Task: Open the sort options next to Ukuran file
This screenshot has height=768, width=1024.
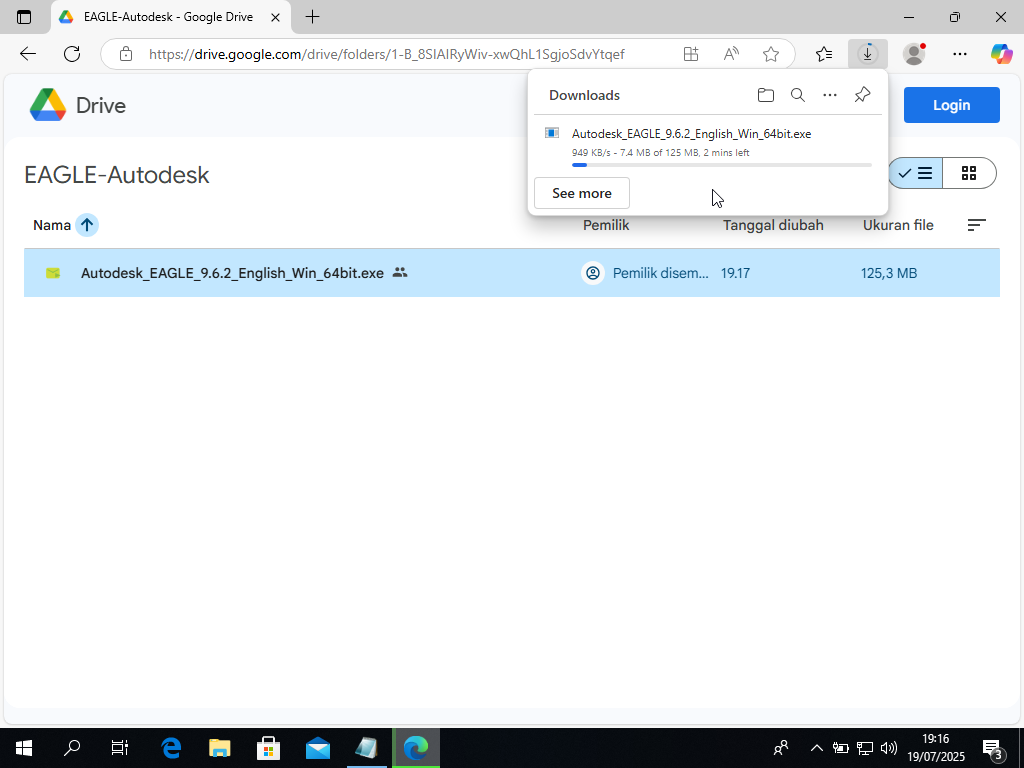Action: click(976, 225)
